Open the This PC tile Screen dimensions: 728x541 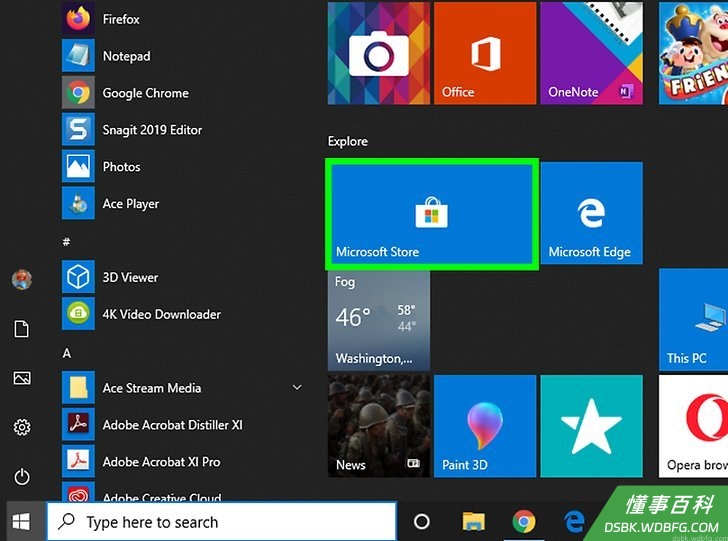[693, 320]
